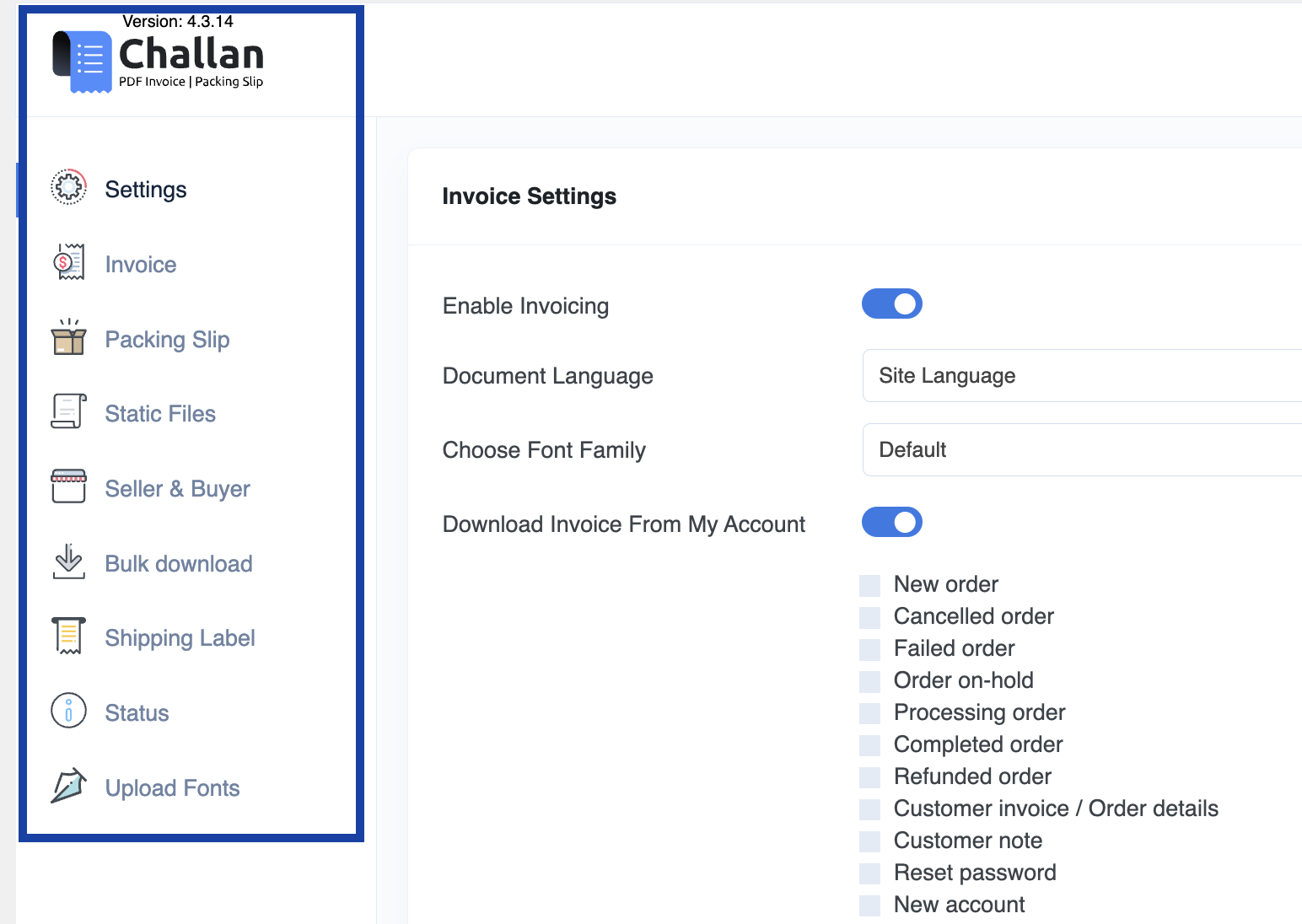
Task: Open Static Files section
Action: [160, 414]
